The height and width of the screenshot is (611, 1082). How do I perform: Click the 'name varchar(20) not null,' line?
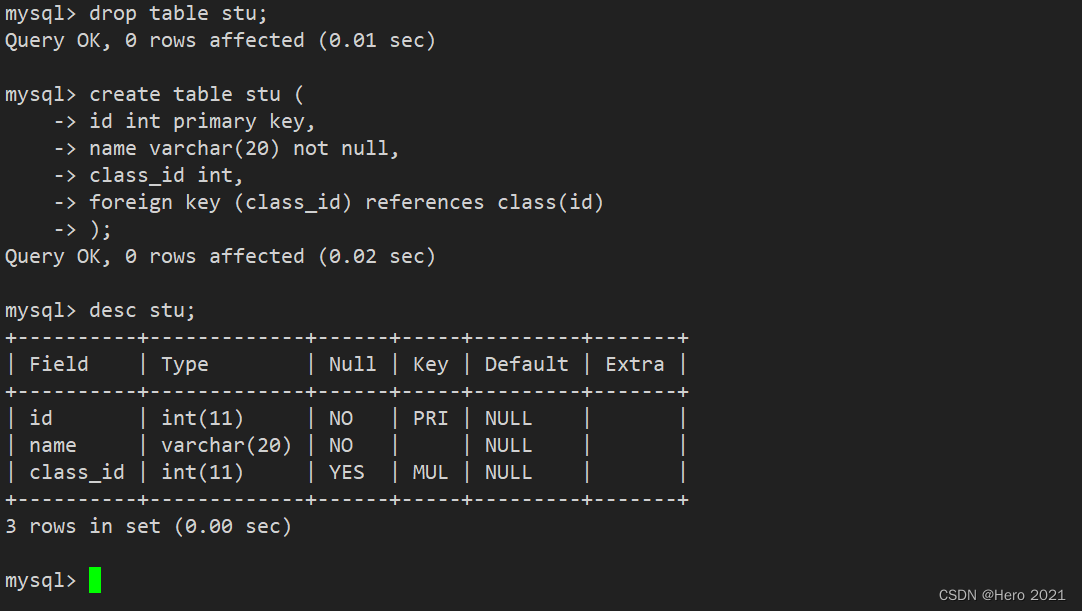244,148
